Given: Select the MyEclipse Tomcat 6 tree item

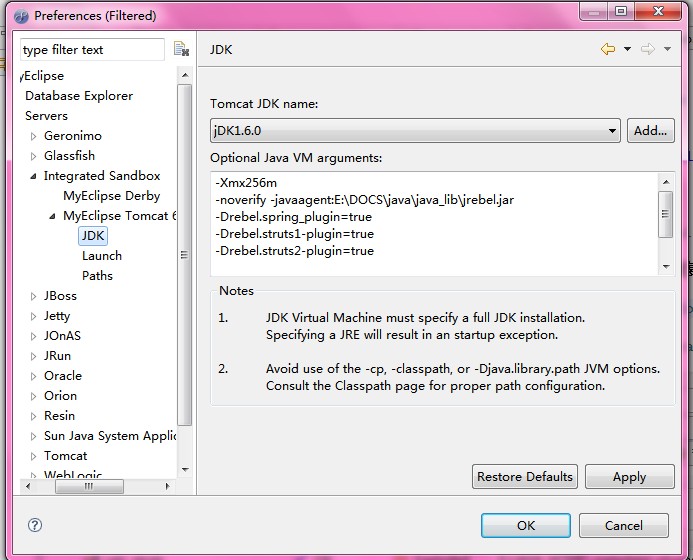Looking at the screenshot, I should click(x=119, y=216).
